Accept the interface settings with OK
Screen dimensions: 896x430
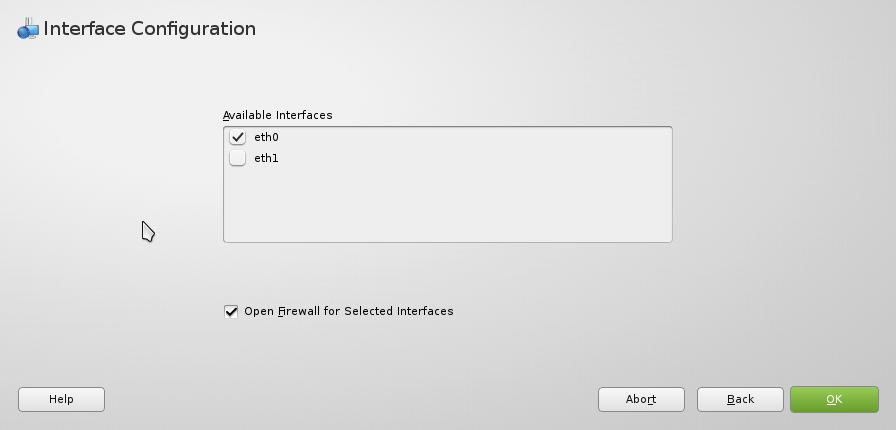(834, 399)
